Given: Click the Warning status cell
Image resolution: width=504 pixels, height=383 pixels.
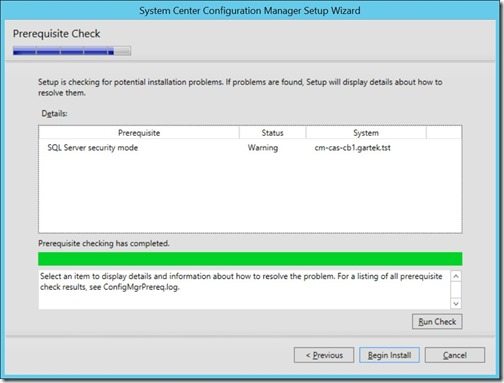Looking at the screenshot, I should [263, 148].
